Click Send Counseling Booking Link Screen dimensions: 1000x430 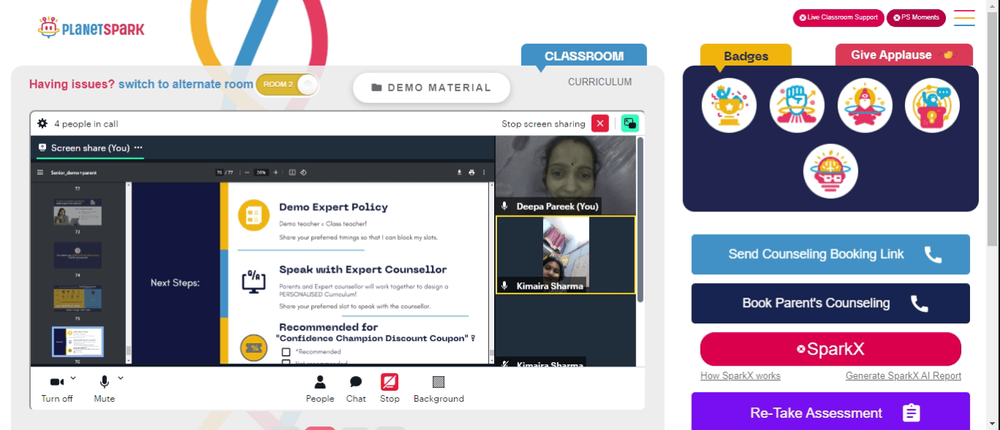click(x=830, y=255)
